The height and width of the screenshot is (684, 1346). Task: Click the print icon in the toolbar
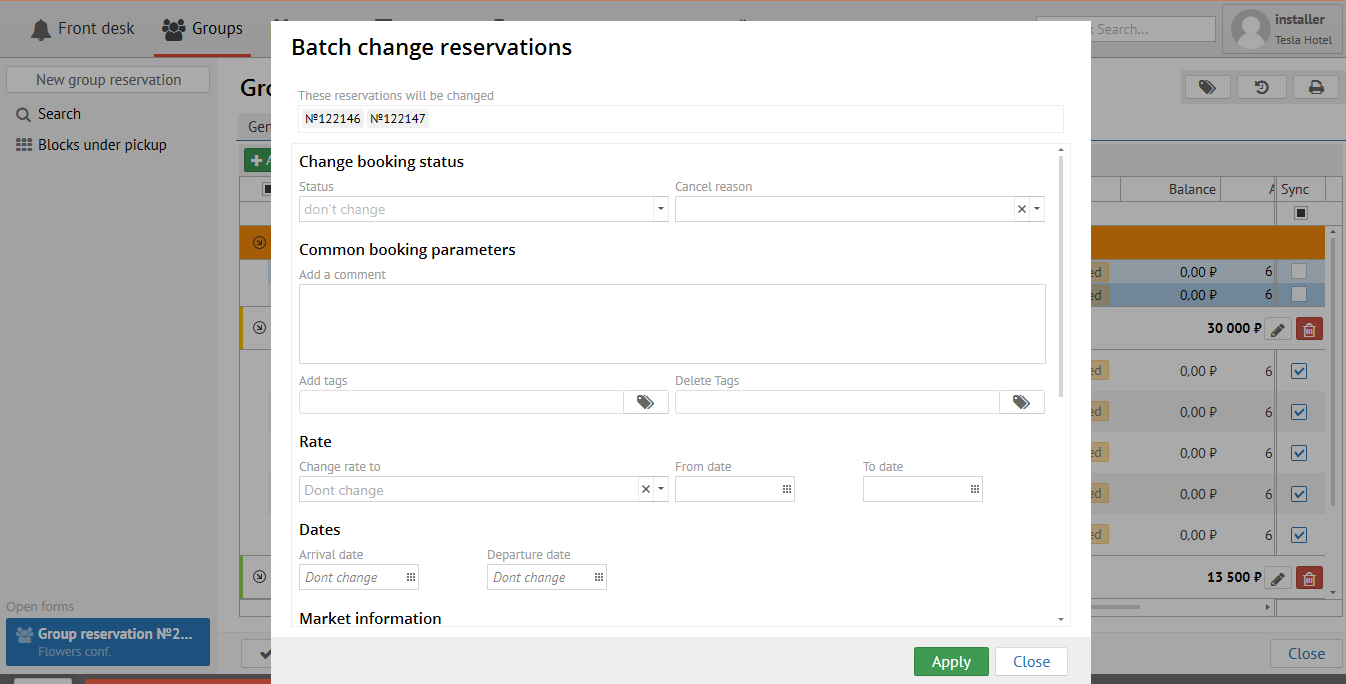coord(1316,88)
